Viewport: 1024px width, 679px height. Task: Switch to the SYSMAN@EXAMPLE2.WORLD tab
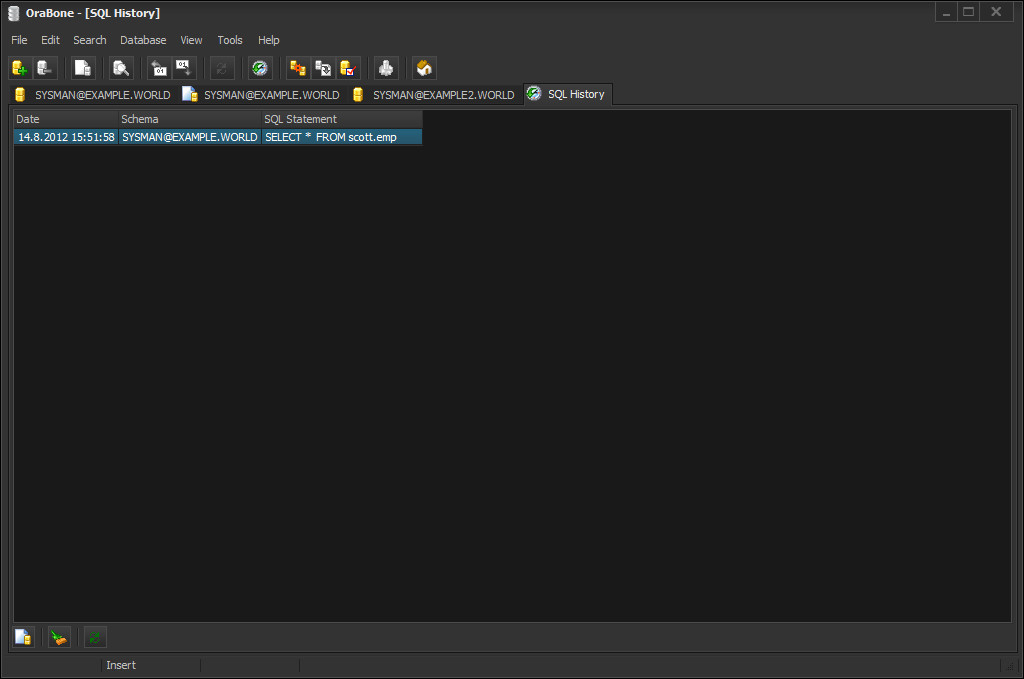point(434,95)
